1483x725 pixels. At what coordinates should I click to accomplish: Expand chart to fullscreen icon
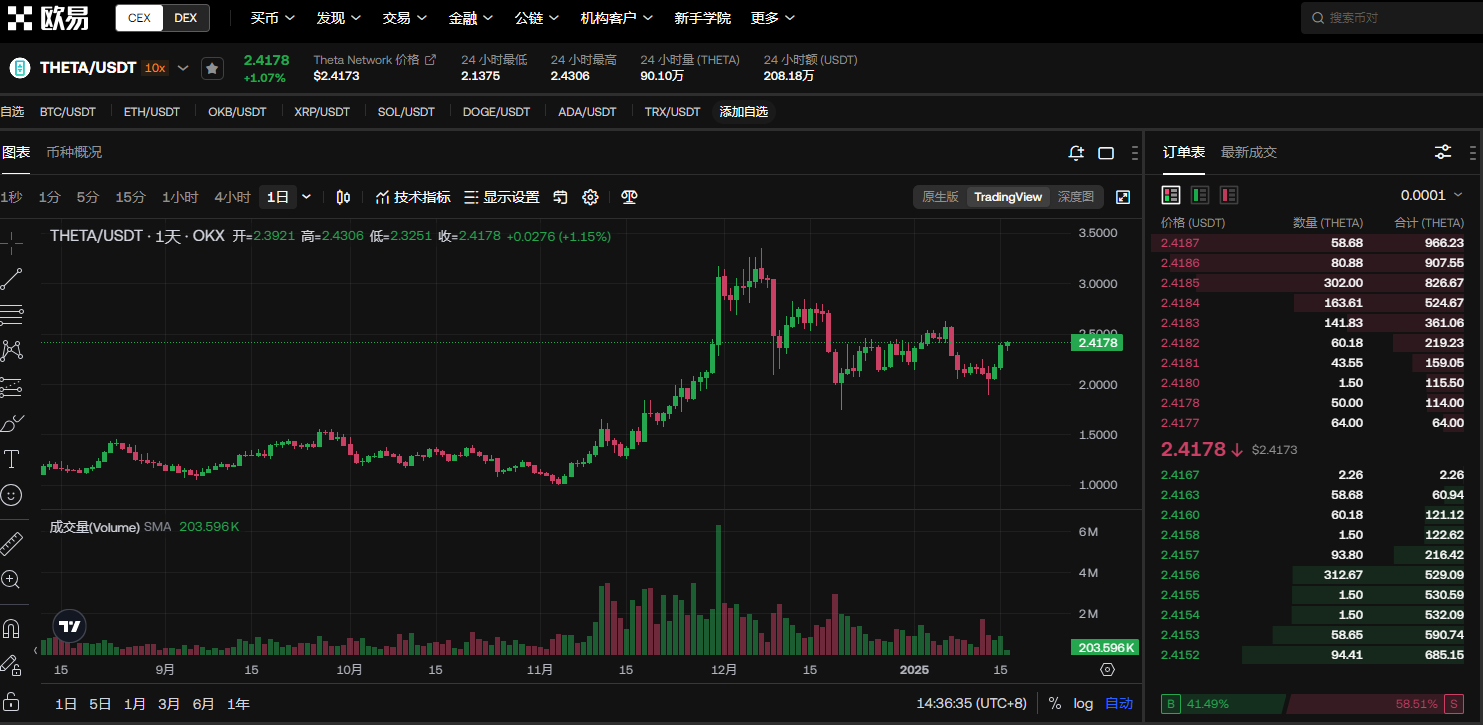pos(1123,197)
